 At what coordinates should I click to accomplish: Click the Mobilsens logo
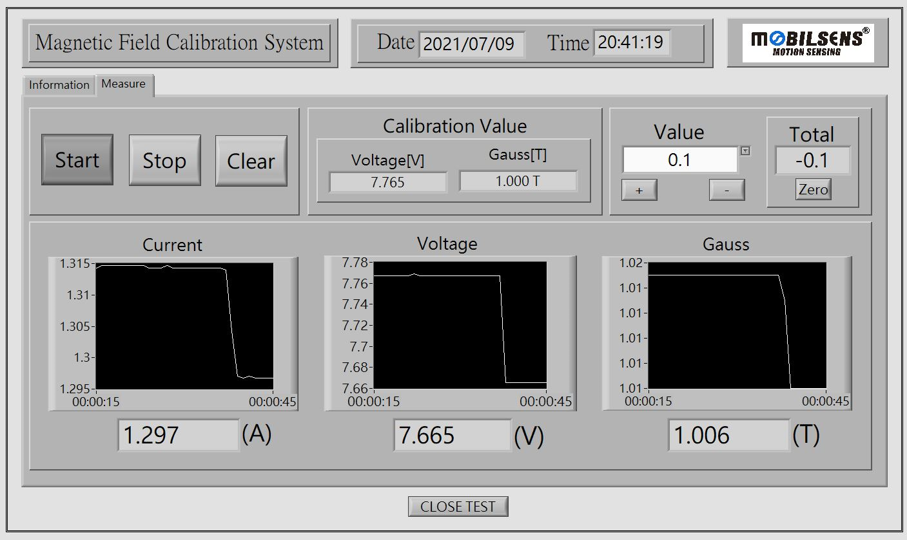(x=808, y=44)
